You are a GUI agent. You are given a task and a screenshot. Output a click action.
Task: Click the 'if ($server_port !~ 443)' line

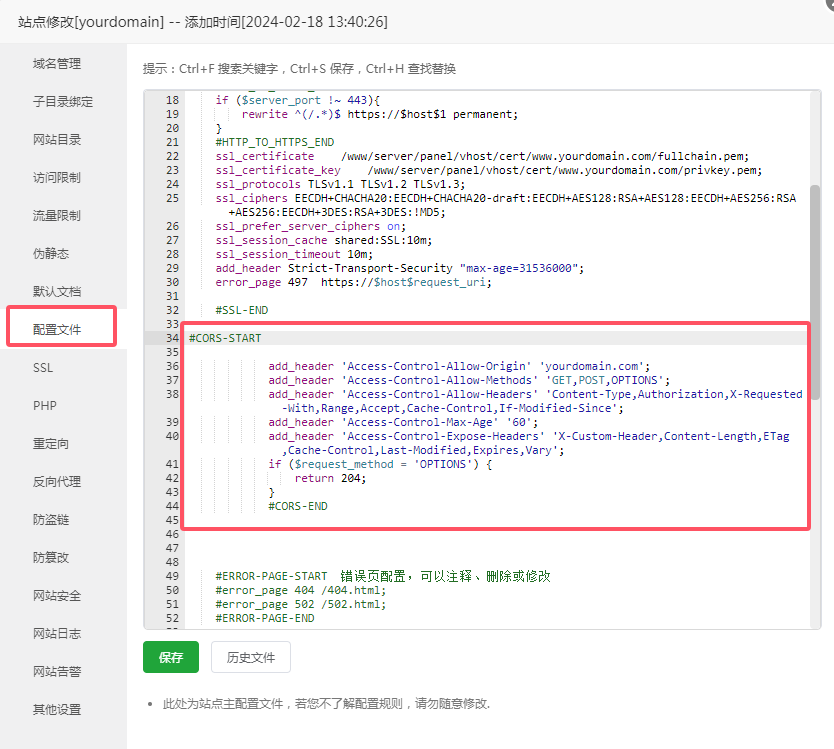click(x=298, y=100)
